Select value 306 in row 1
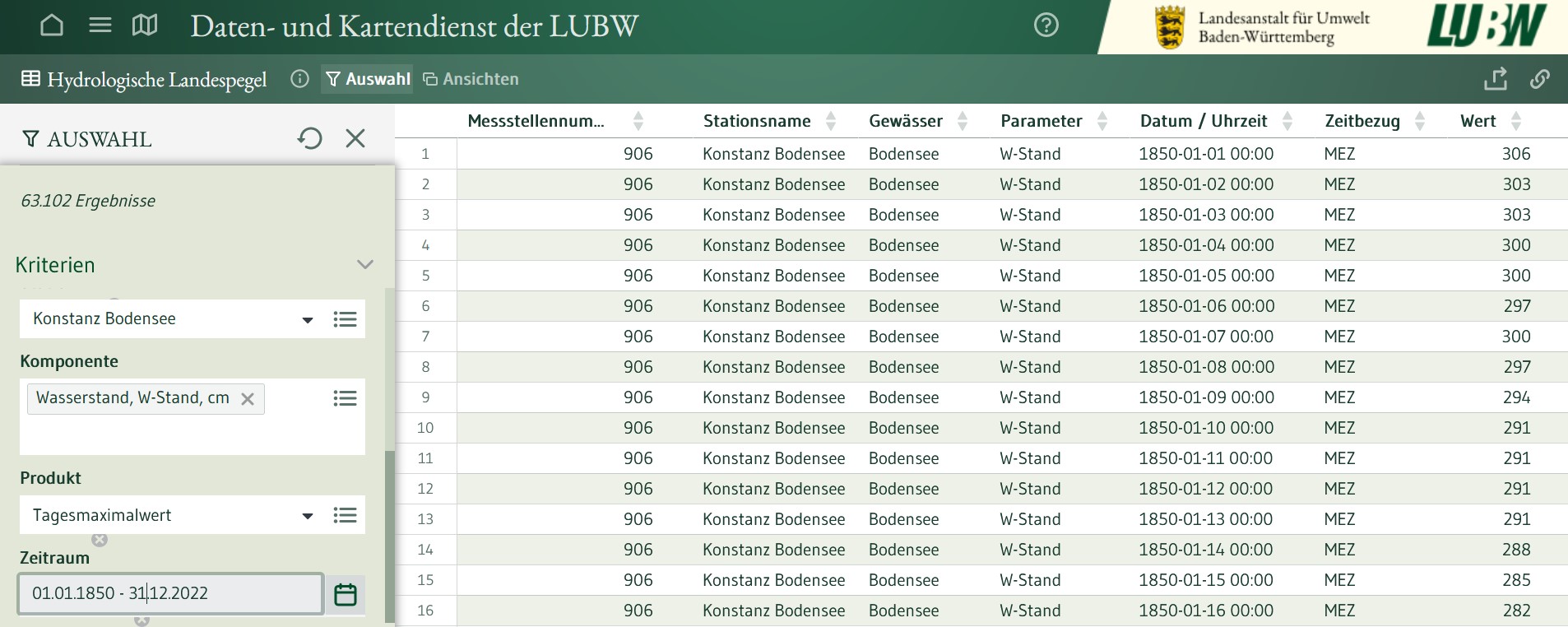 (1516, 154)
